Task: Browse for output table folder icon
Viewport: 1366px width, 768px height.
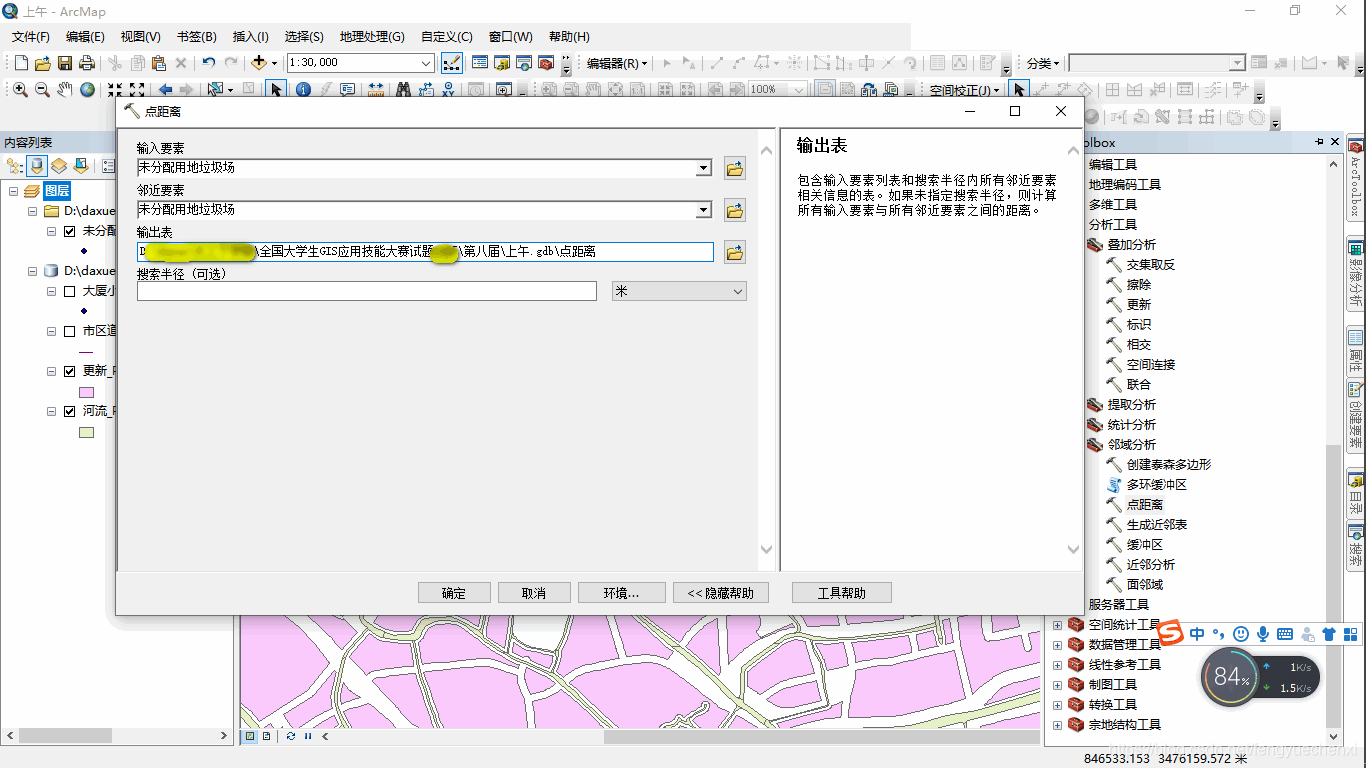Action: [735, 252]
